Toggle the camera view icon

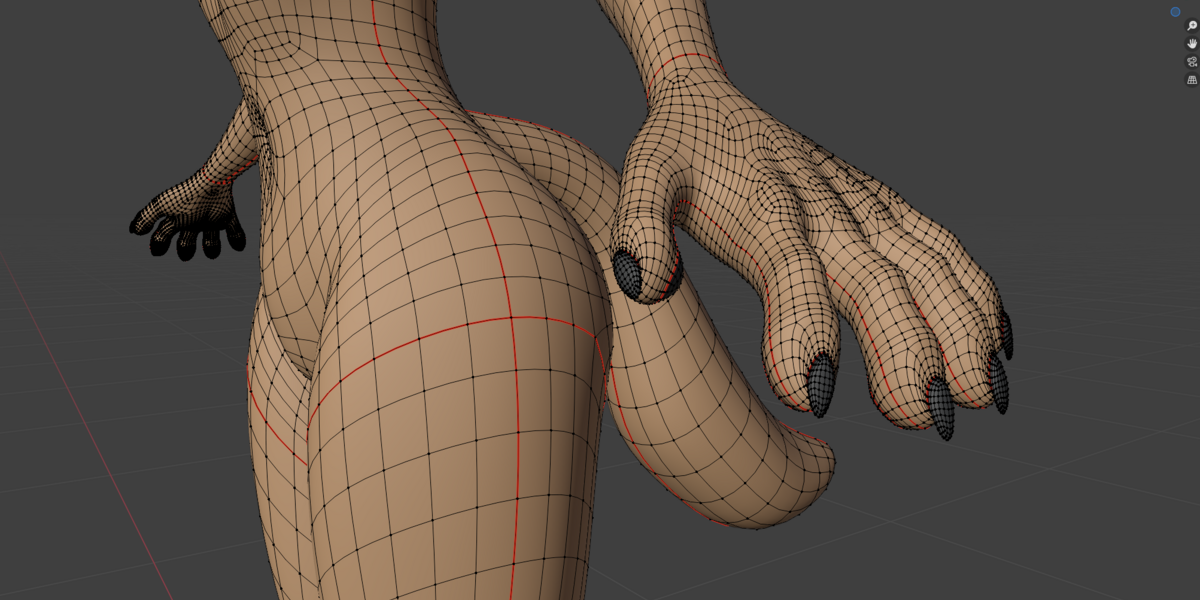[1192, 62]
